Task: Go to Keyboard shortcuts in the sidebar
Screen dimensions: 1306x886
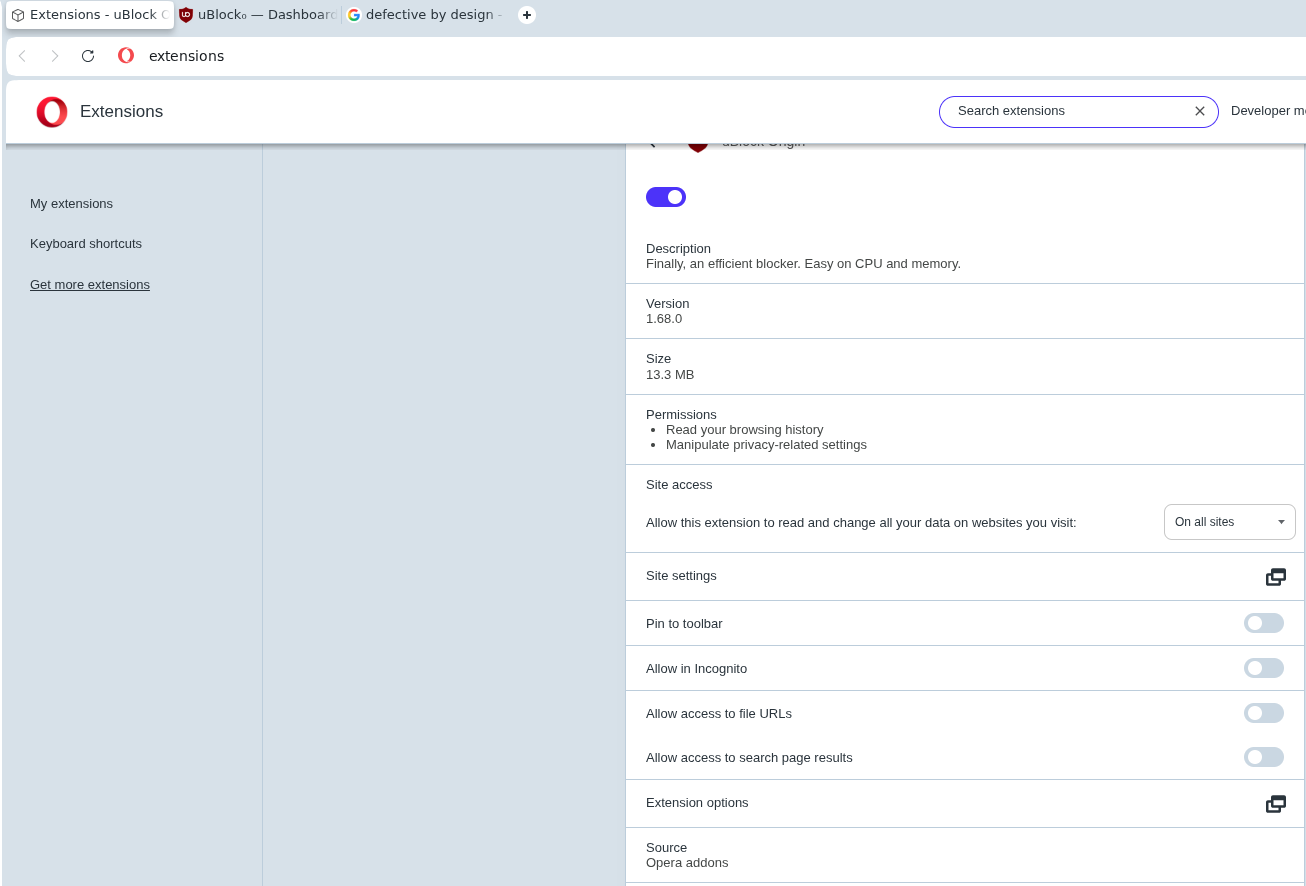Action: (x=86, y=244)
